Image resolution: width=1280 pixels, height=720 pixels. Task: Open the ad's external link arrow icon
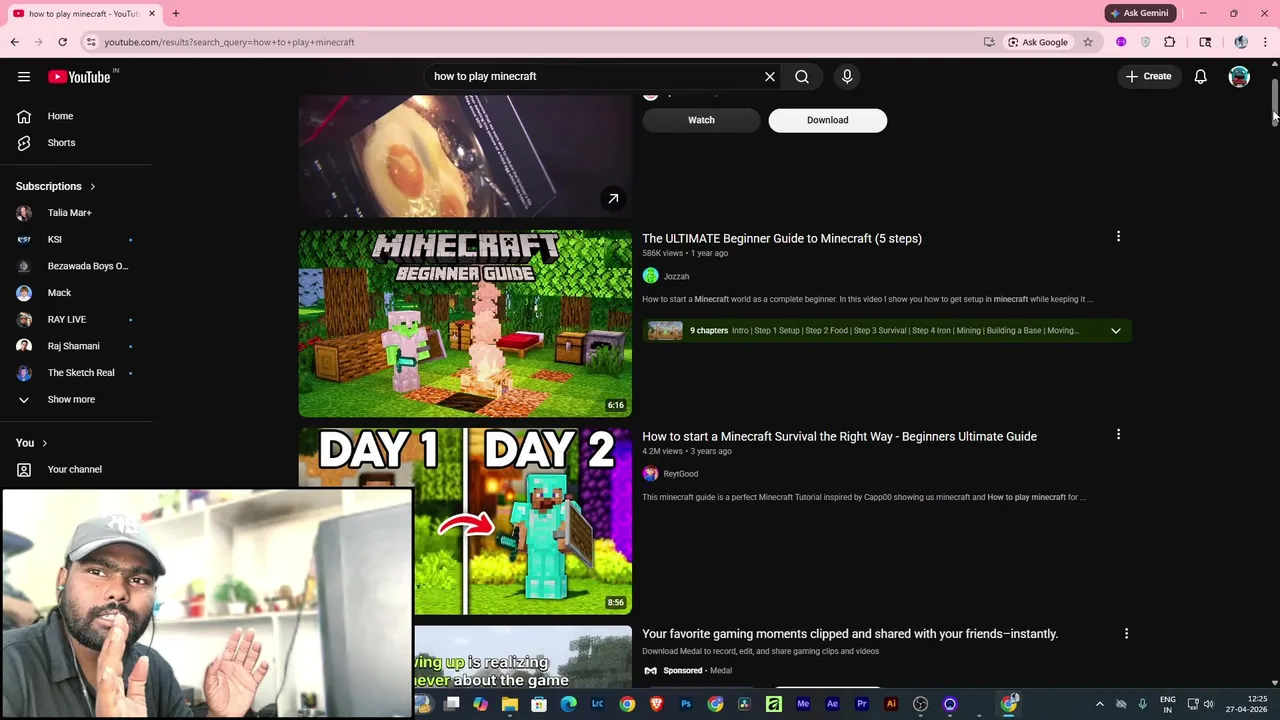click(x=613, y=198)
